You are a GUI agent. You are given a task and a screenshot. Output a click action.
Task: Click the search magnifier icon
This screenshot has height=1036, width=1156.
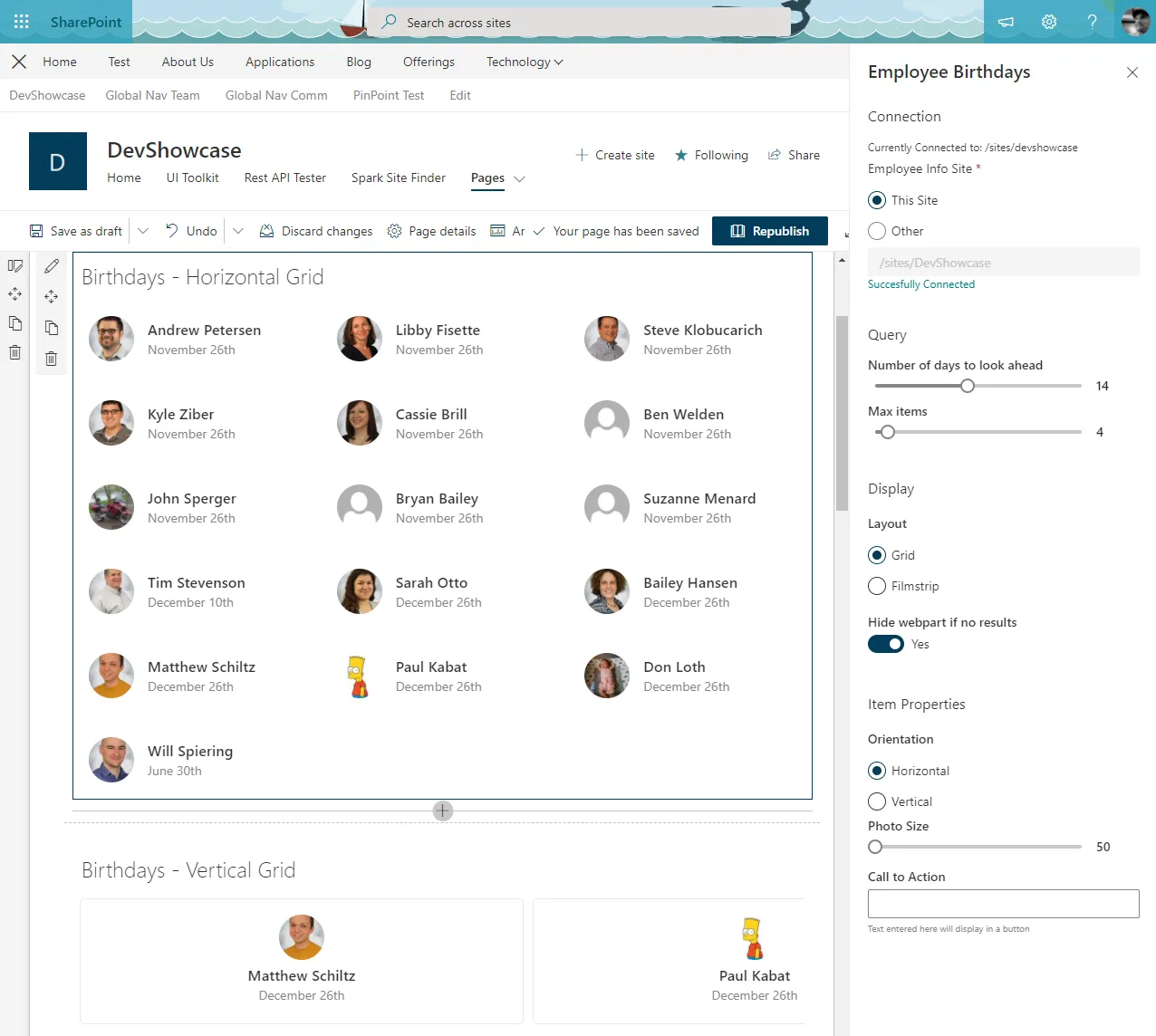389,22
